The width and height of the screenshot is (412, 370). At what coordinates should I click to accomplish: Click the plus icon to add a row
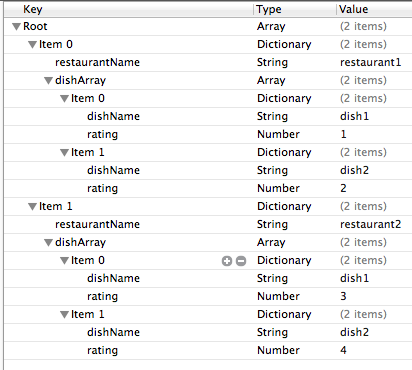pyautogui.click(x=227, y=261)
